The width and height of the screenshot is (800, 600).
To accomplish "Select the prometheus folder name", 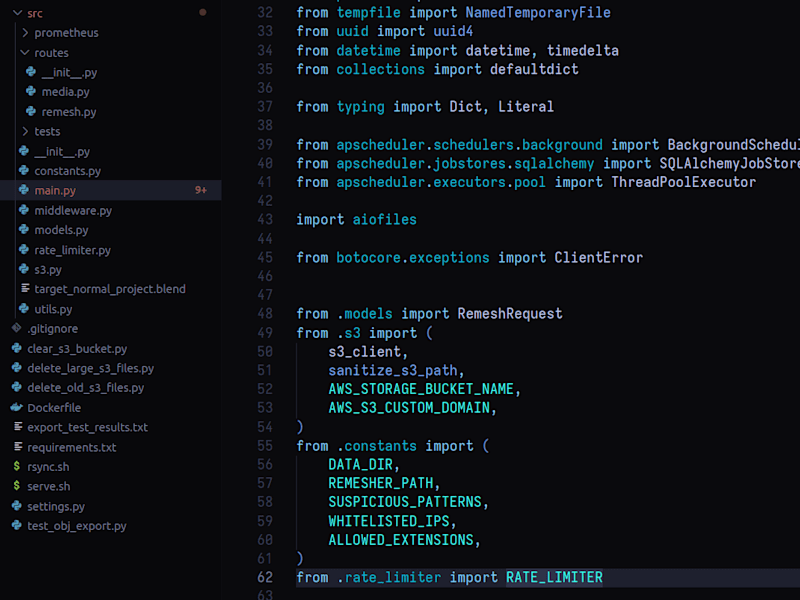I will coord(66,33).
